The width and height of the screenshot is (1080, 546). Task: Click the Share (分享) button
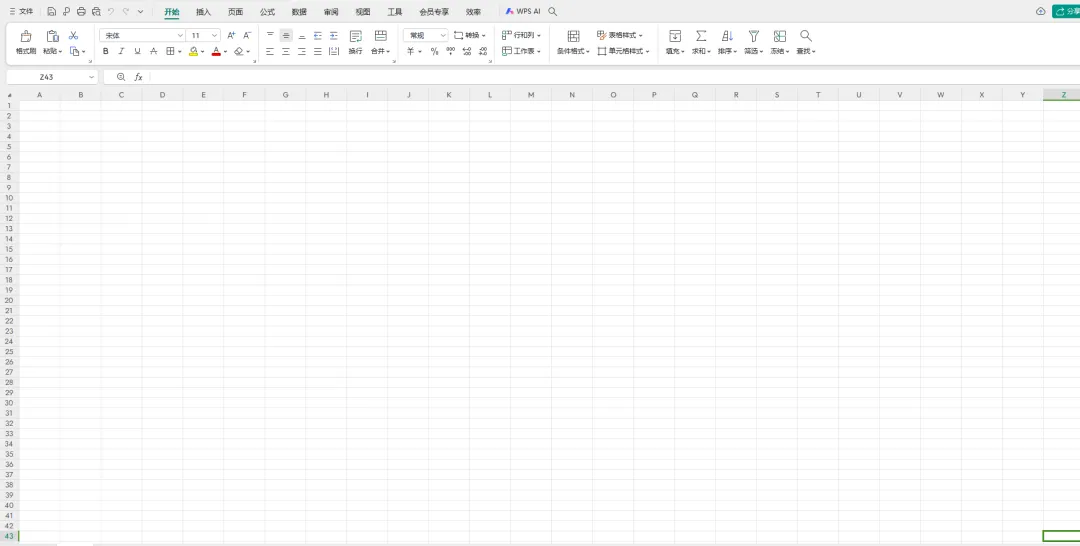(x=1066, y=12)
